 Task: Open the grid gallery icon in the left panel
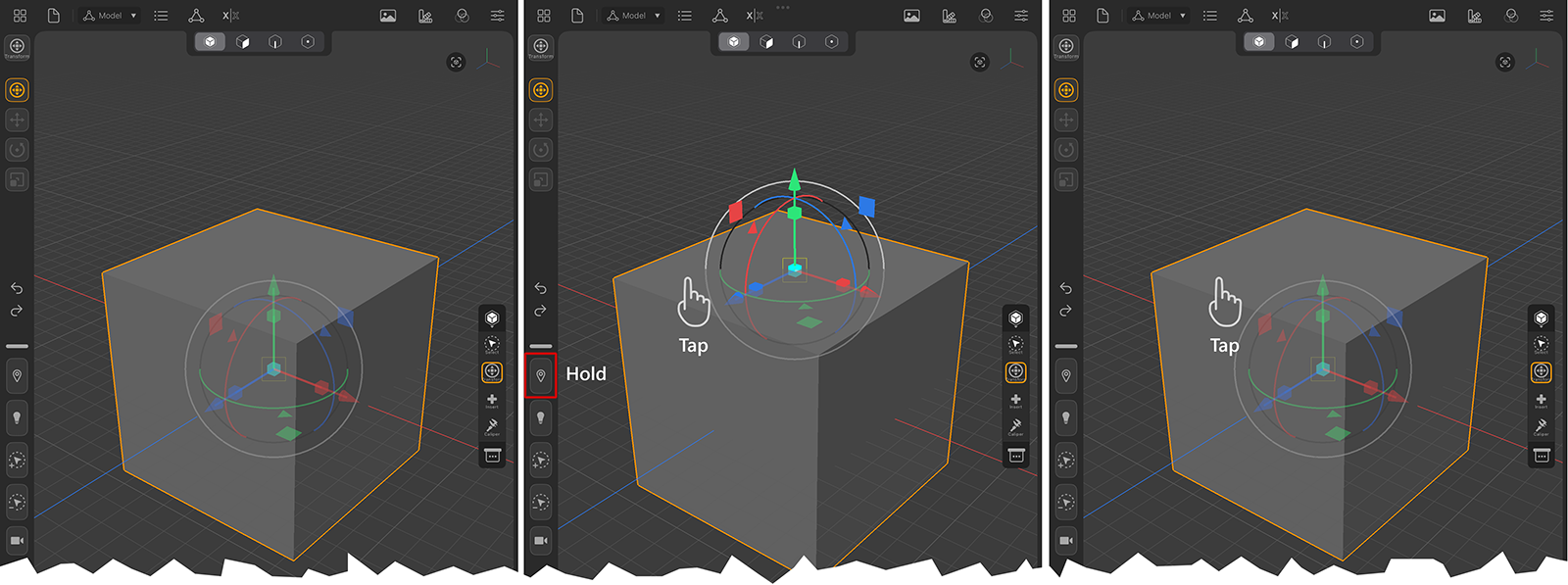[20, 16]
